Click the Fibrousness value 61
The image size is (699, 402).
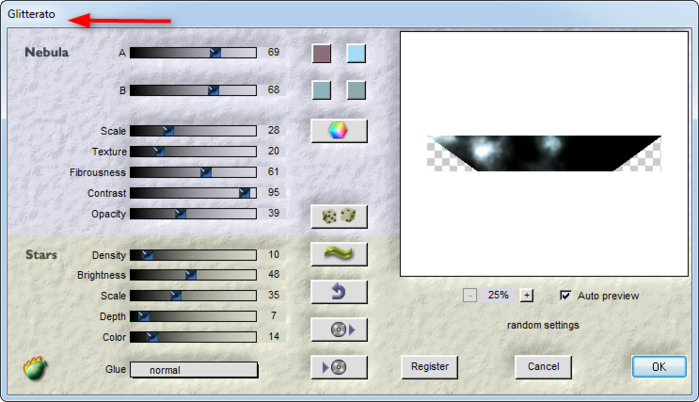click(x=274, y=172)
